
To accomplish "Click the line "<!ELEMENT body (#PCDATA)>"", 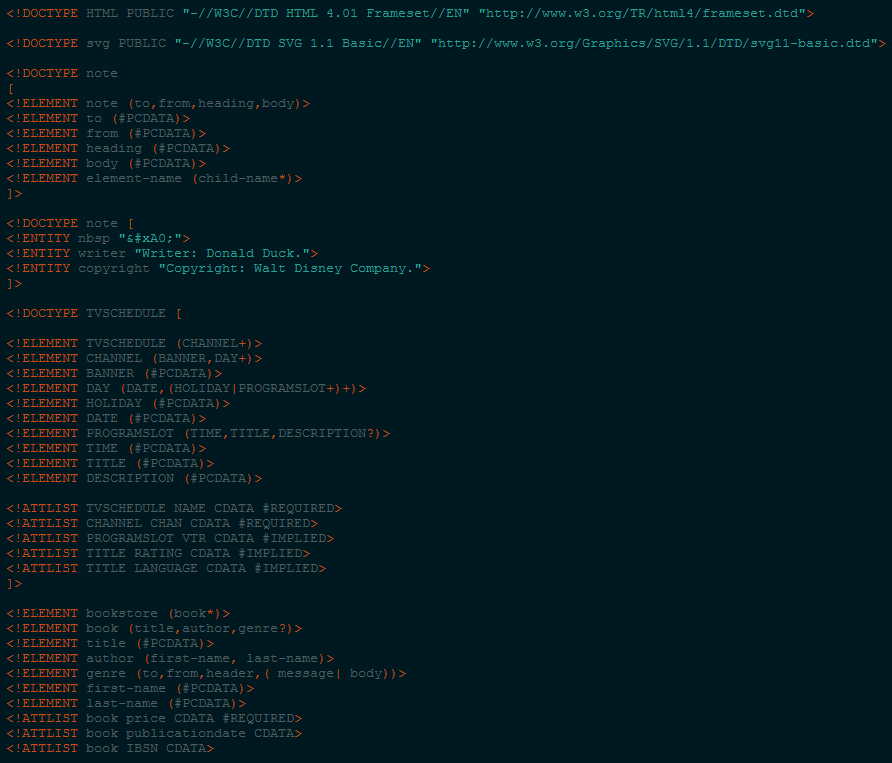I will coord(106,163).
